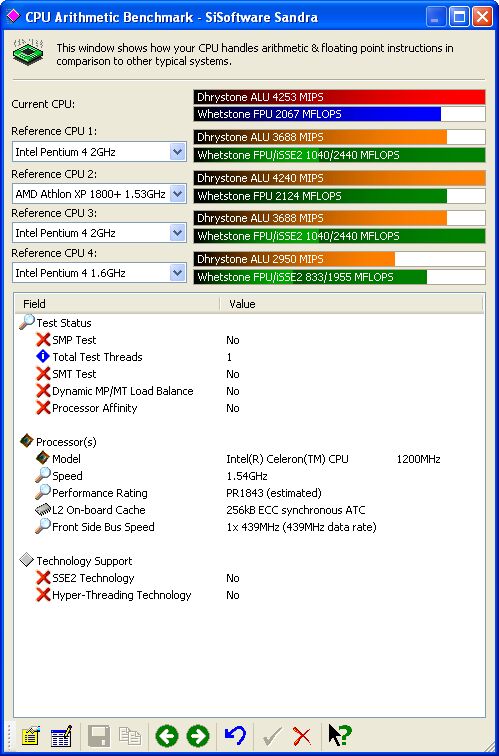Click the Options notepad icon in the bottom toolbar
This screenshot has width=499, height=756.
coord(31,736)
